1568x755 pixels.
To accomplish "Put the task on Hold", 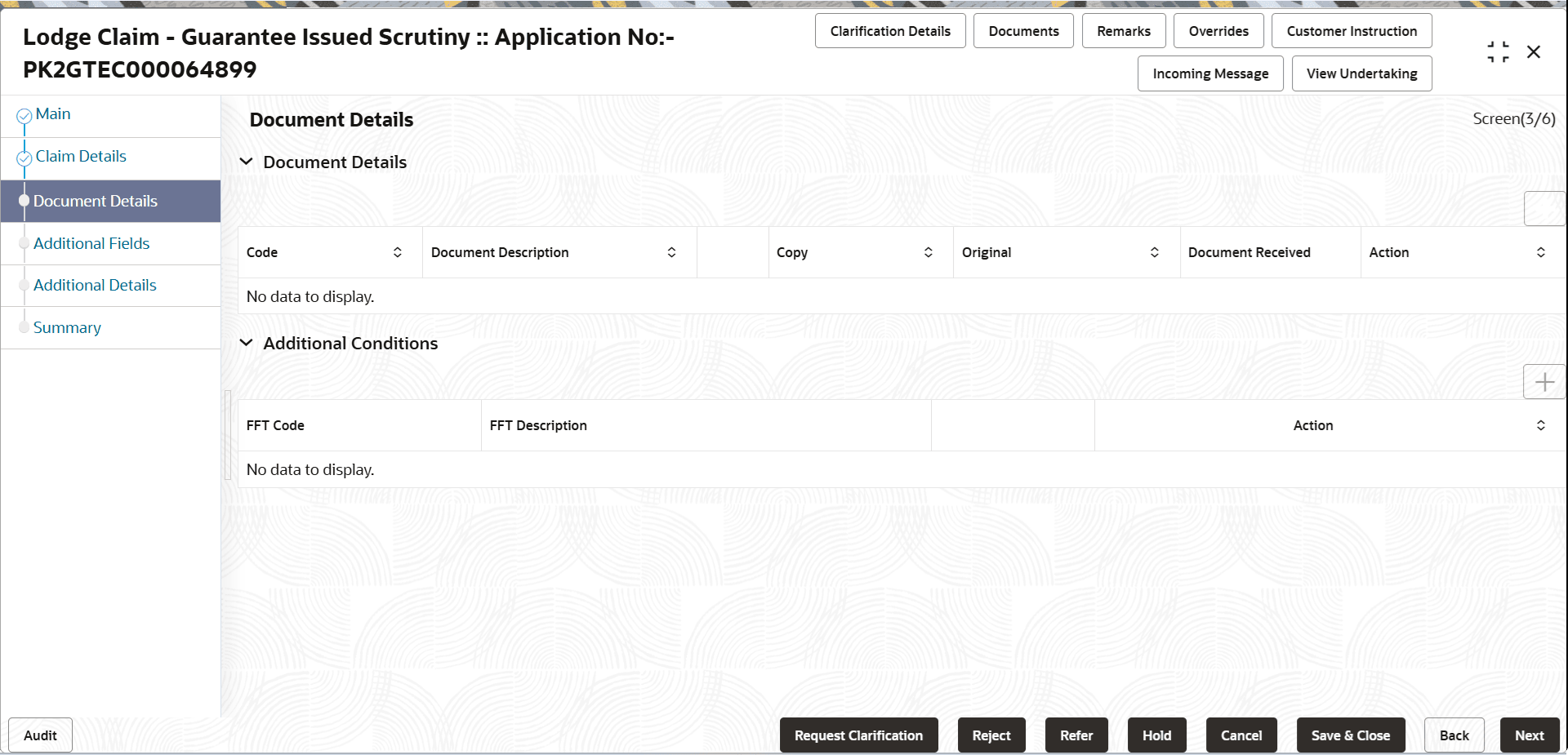I will click(1156, 735).
